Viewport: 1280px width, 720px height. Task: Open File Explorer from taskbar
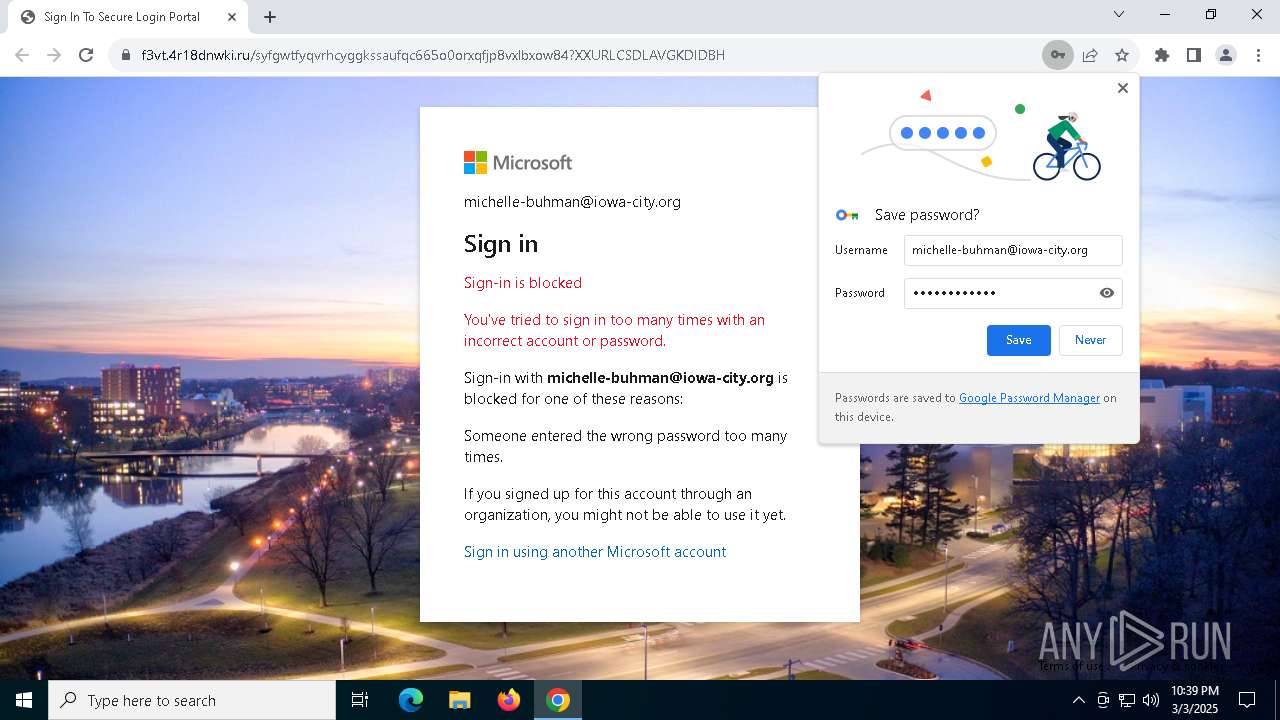459,700
